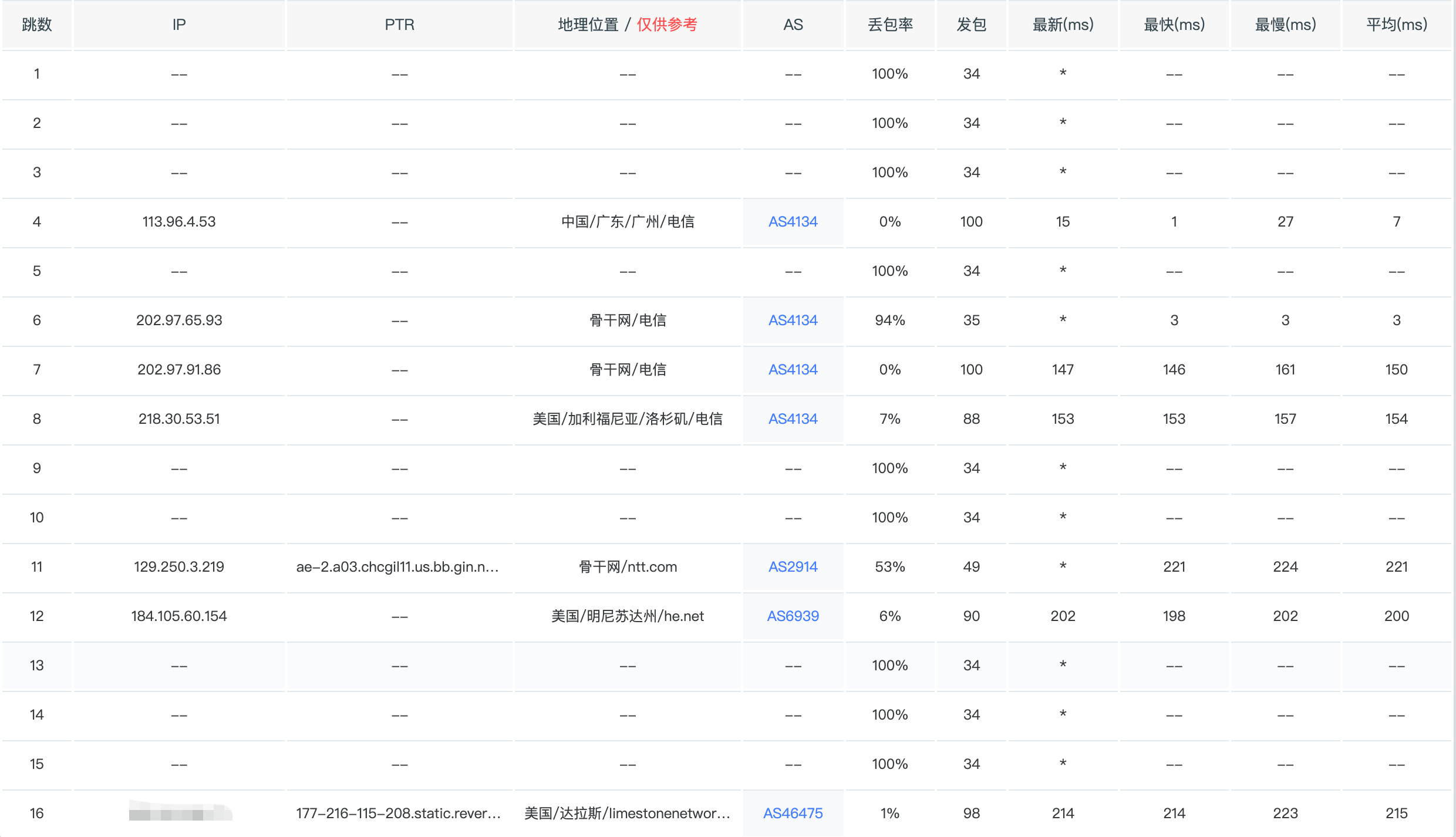
Task: Open the AS4134 link in hop 4
Action: click(x=793, y=221)
